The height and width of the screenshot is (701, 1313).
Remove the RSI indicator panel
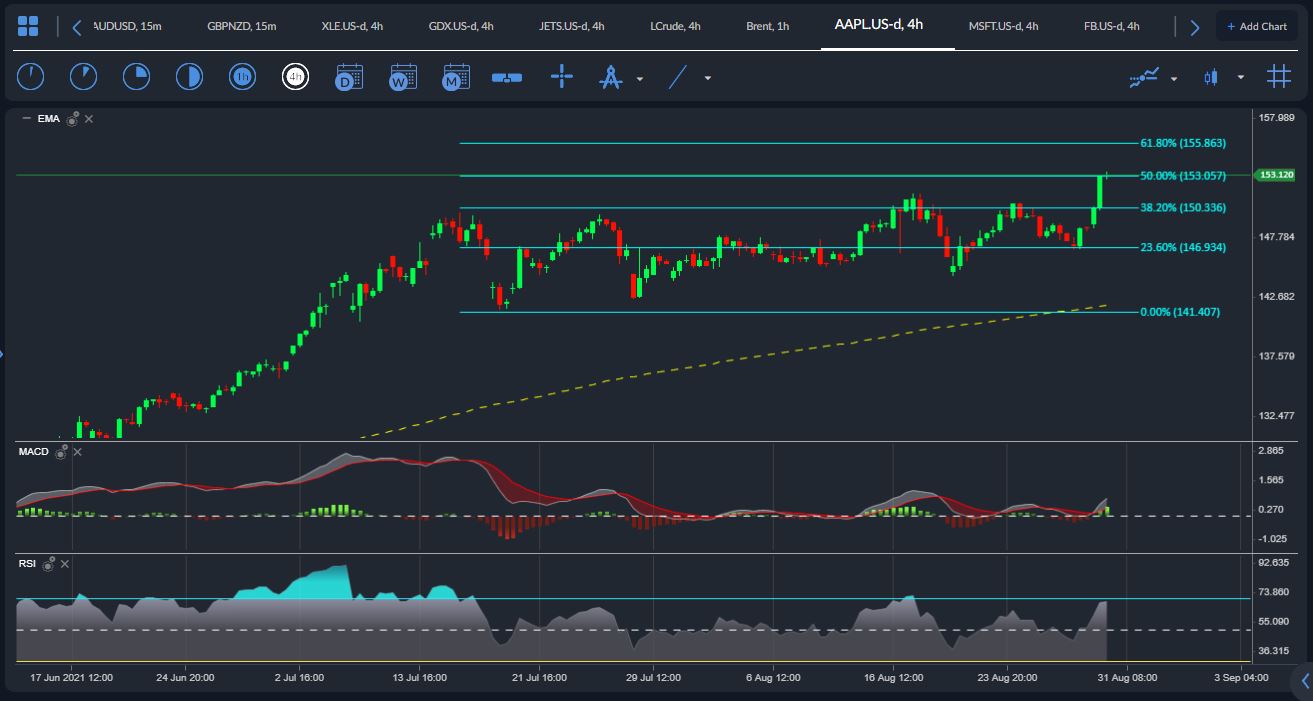[64, 564]
